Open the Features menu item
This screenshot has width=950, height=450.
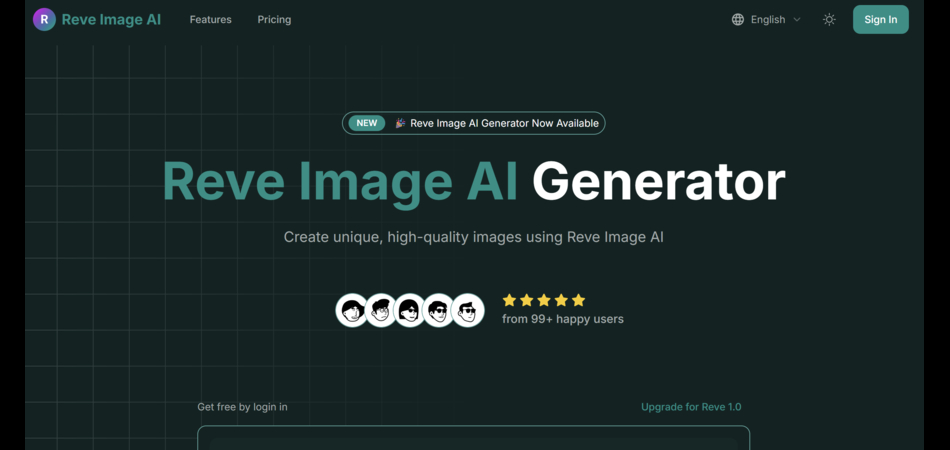210,19
